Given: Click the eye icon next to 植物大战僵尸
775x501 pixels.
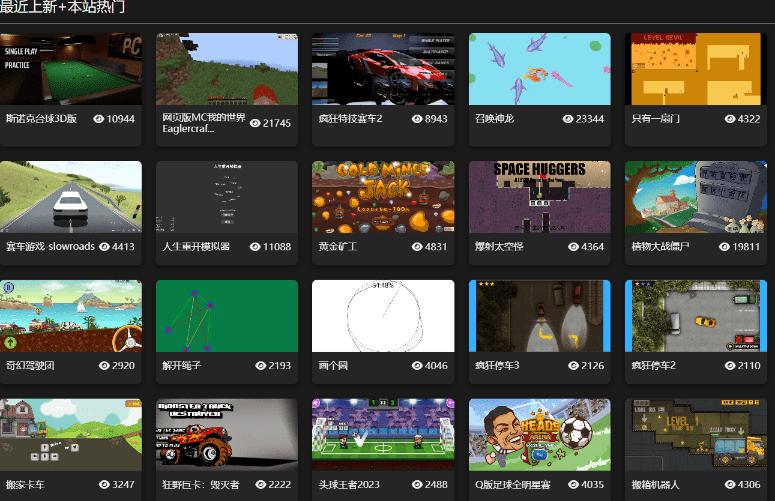Looking at the screenshot, I should (x=725, y=246).
